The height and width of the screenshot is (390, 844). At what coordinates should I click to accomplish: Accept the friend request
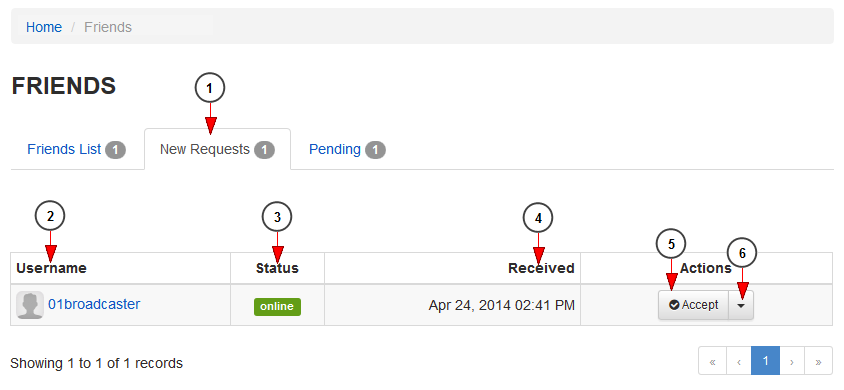pos(693,305)
